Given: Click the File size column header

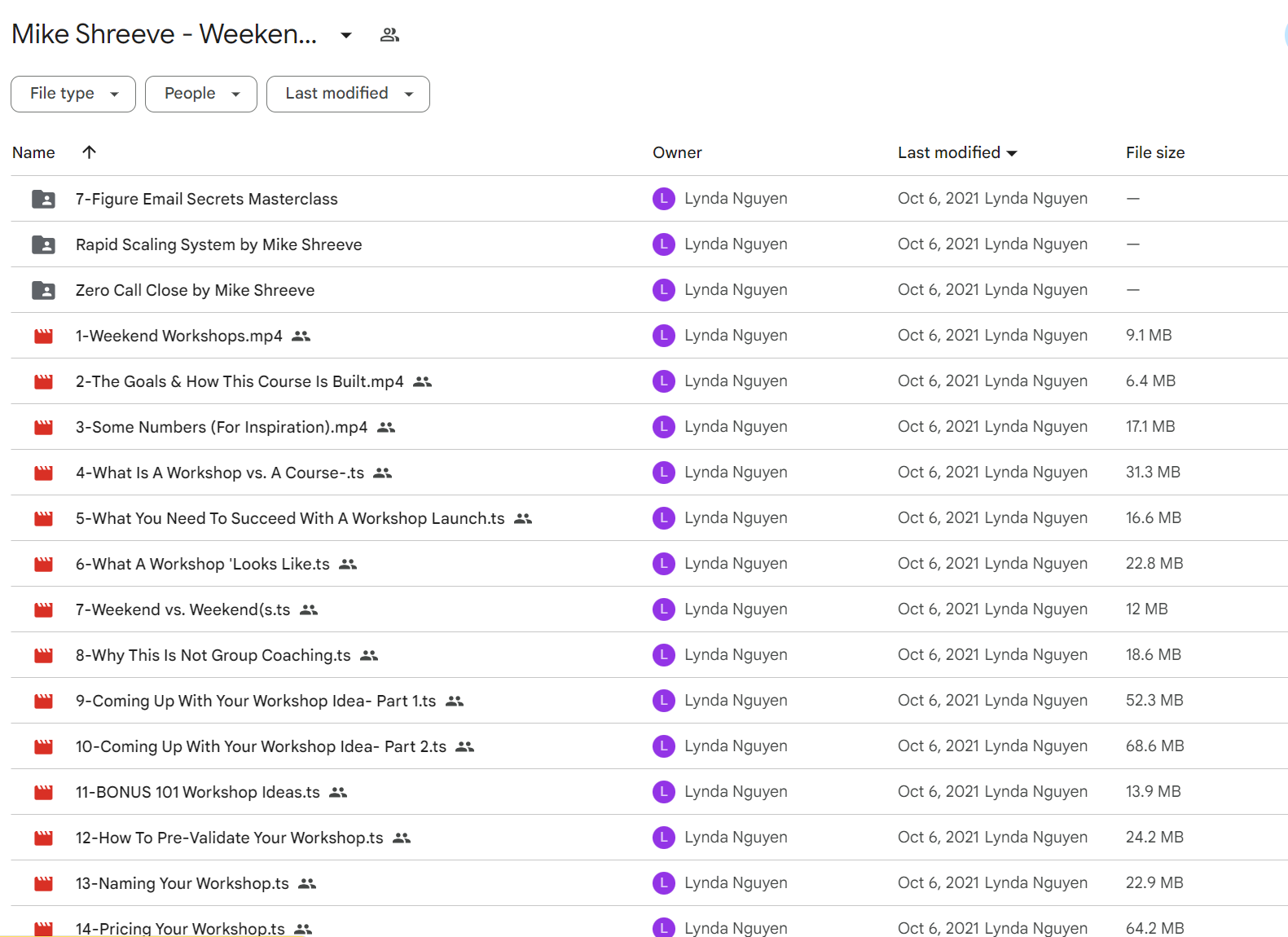Looking at the screenshot, I should click(1155, 152).
